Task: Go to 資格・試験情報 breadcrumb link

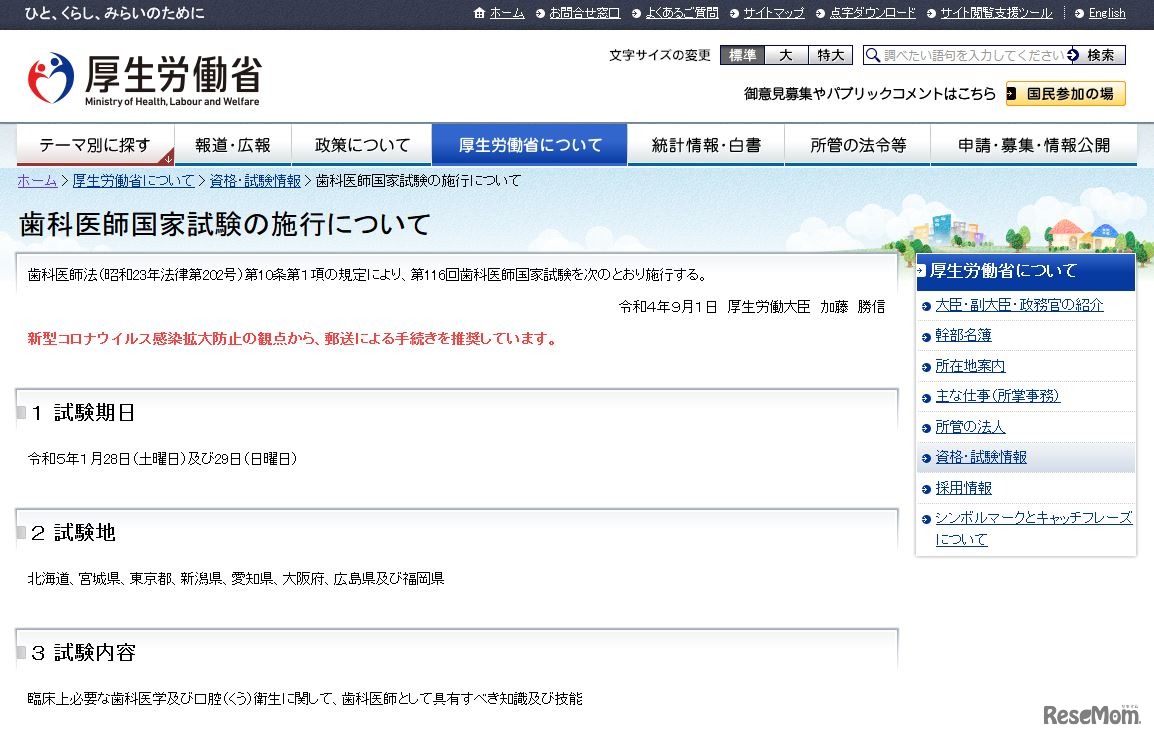Action: (x=255, y=181)
